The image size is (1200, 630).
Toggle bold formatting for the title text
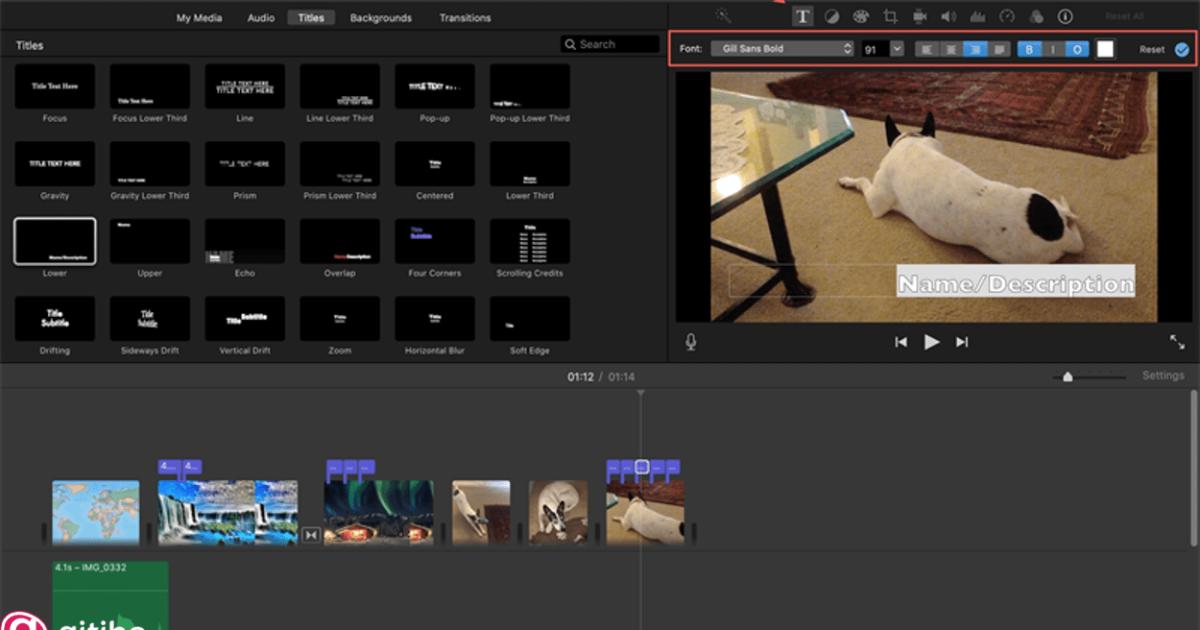point(1030,48)
